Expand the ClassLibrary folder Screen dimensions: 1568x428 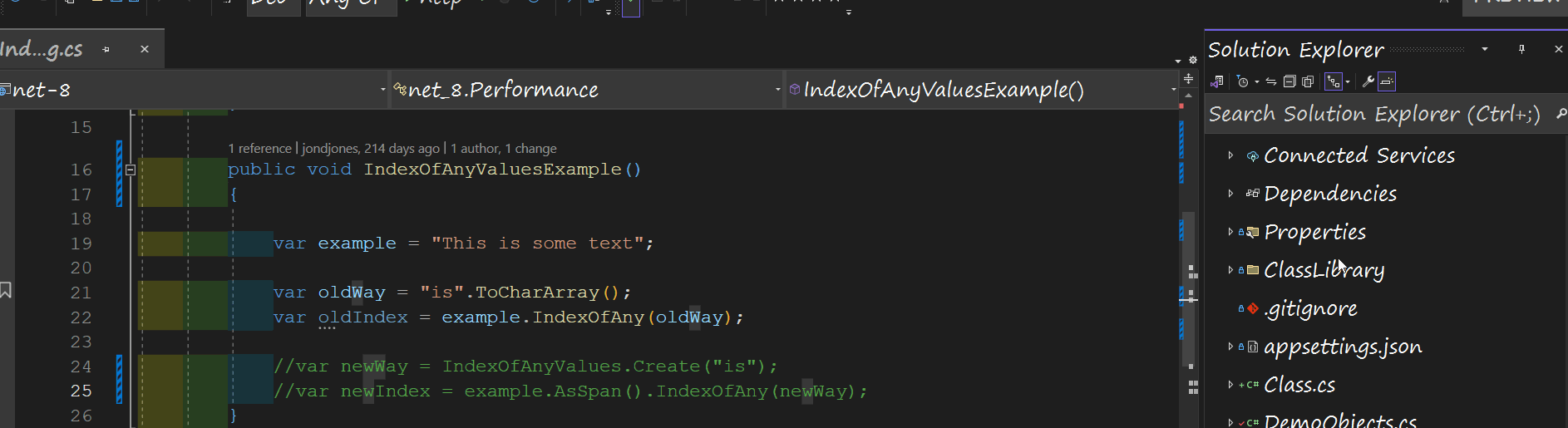pos(1230,270)
